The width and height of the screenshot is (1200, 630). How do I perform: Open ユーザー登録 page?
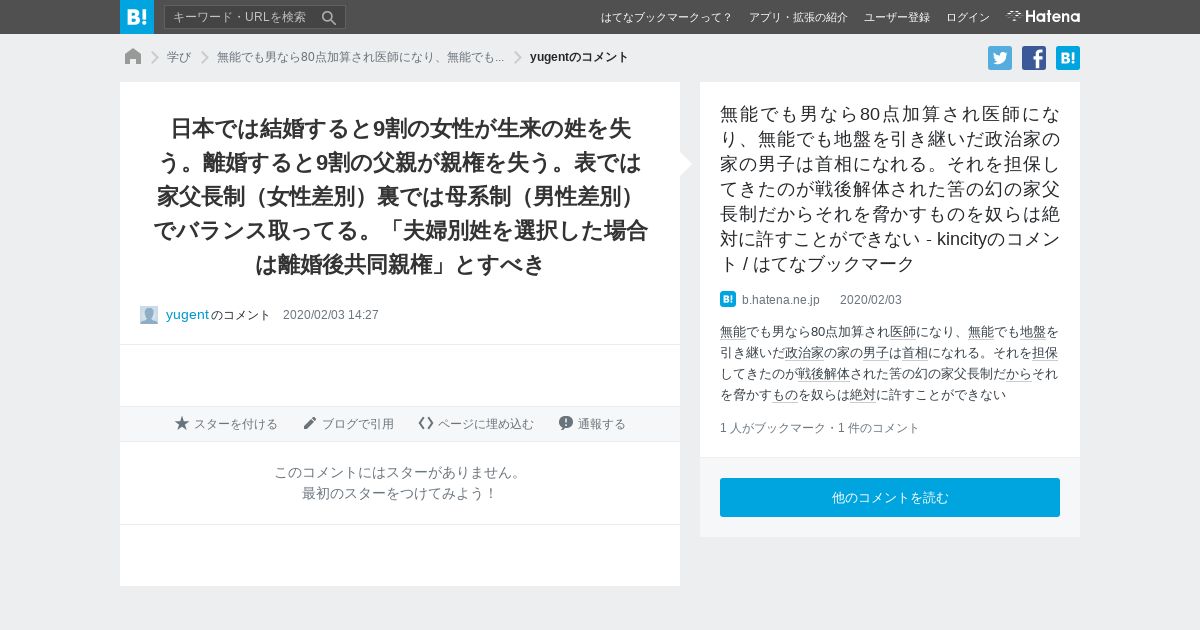click(897, 17)
